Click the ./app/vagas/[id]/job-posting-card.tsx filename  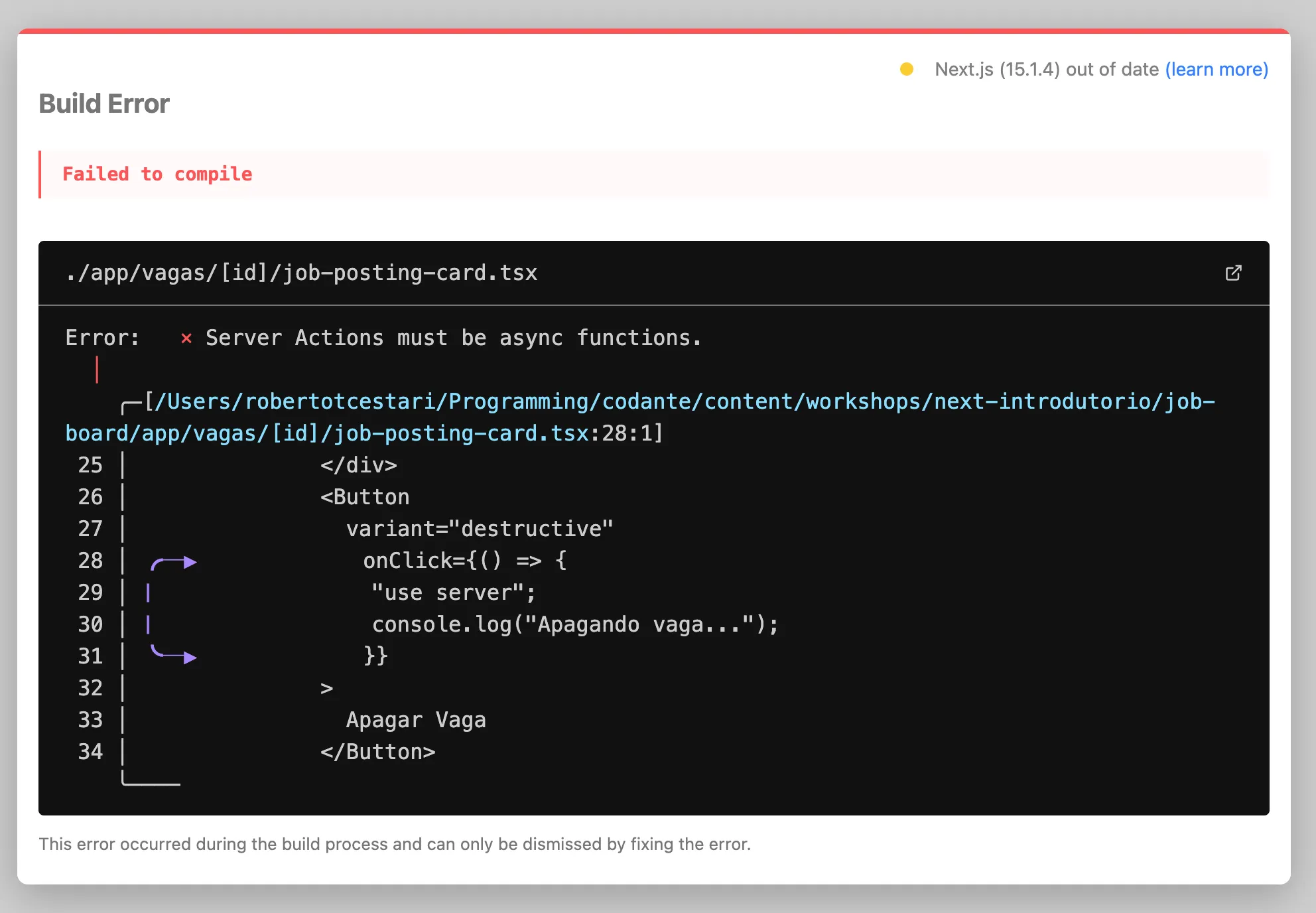(x=301, y=273)
